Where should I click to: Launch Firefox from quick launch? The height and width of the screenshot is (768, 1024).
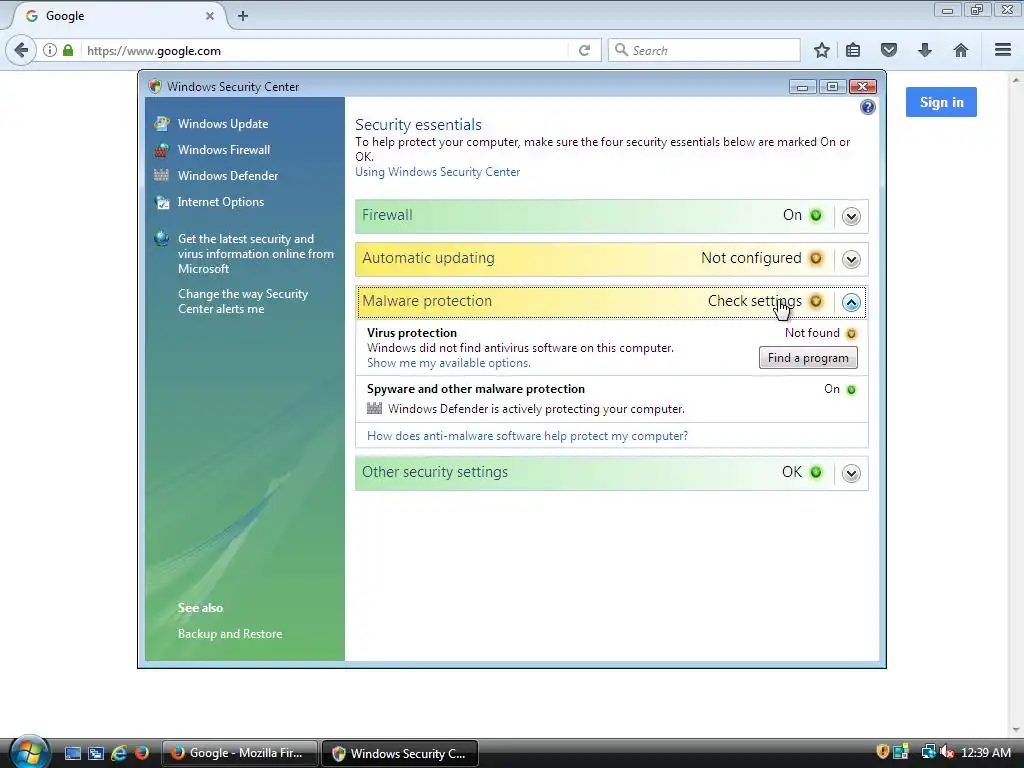click(142, 753)
